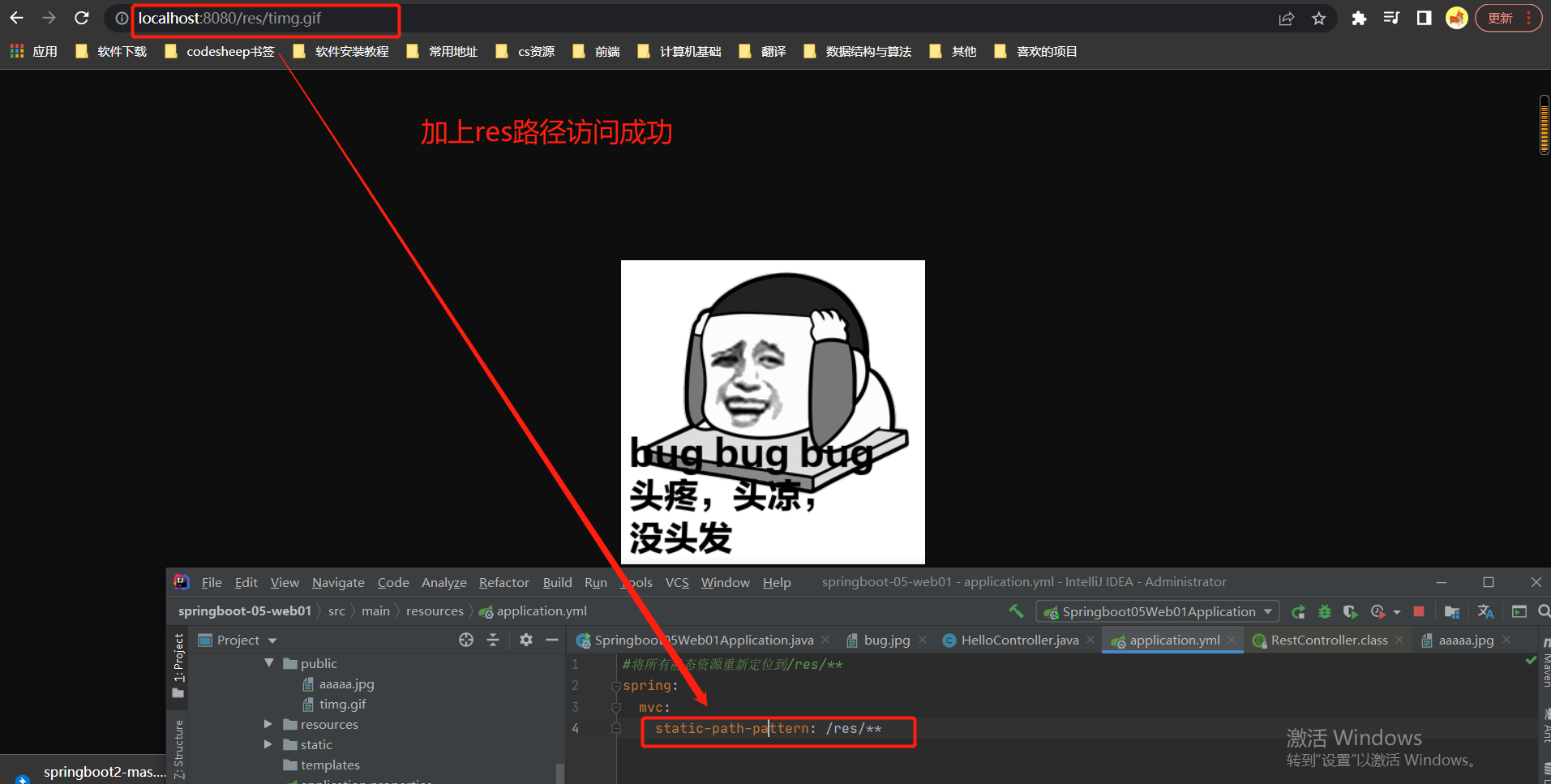Click the browser page vertical scrollbar

pos(1545,124)
